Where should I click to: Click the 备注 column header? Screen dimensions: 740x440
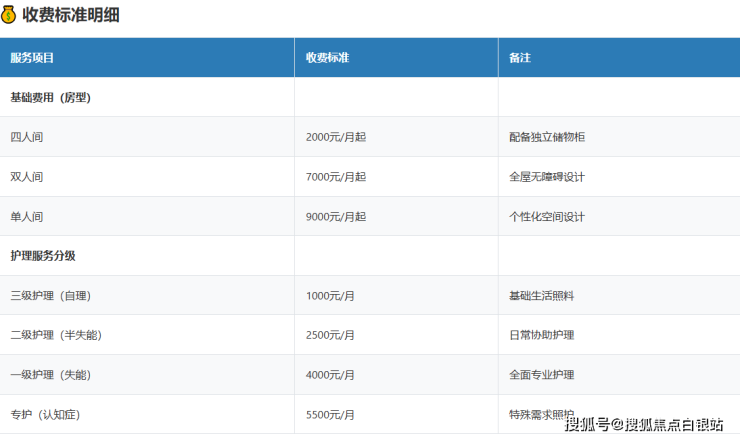519,58
